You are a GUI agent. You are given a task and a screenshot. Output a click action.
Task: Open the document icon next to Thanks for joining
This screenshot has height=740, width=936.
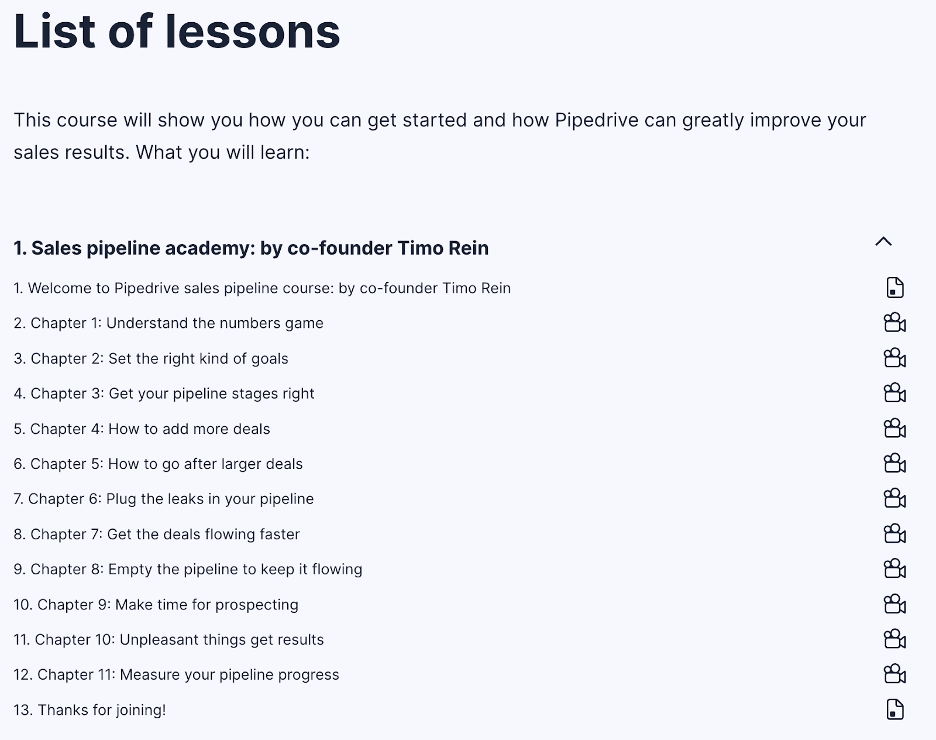893,709
